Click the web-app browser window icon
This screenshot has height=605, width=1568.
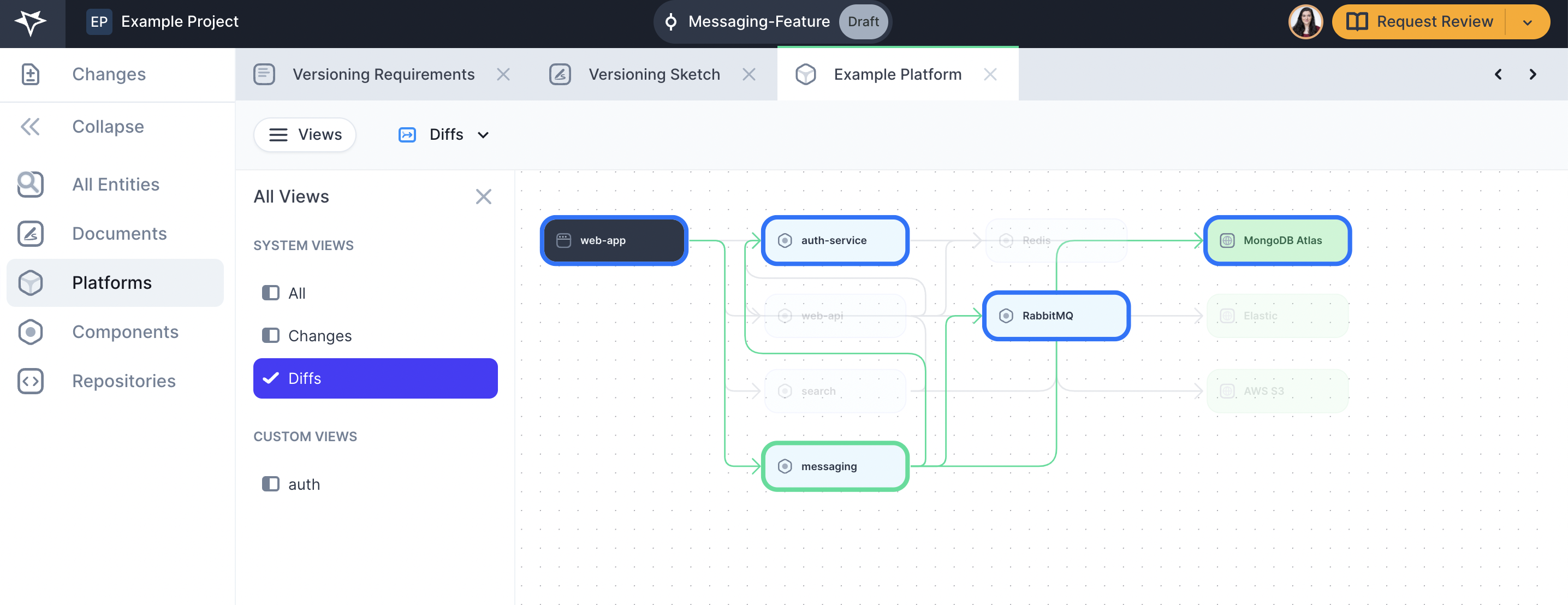(563, 240)
